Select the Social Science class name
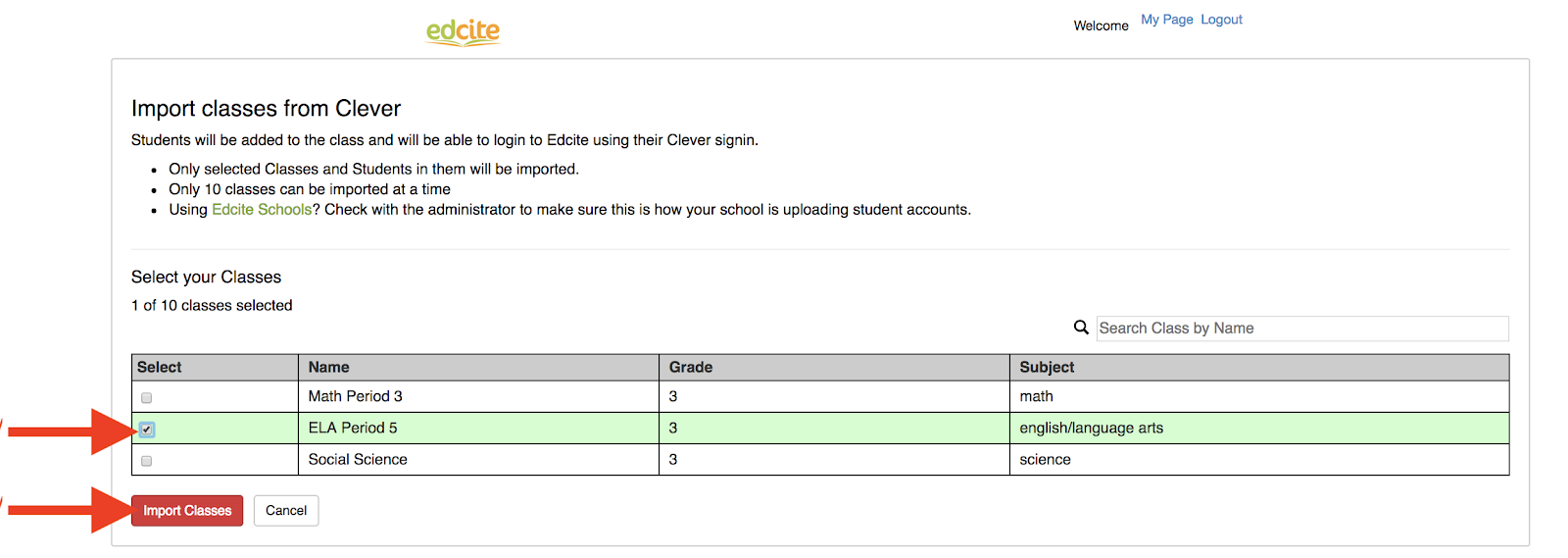Image resolution: width=1568 pixels, height=558 pixels. 358,459
